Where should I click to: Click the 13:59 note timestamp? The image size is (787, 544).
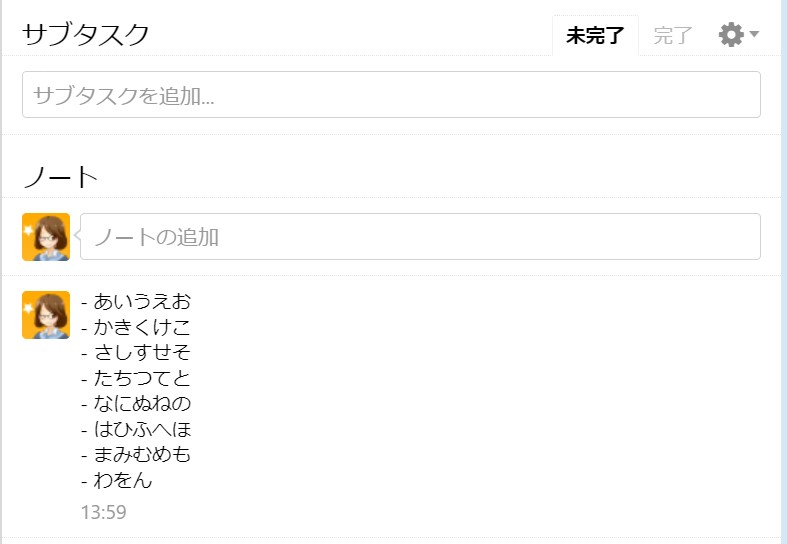[x=103, y=513]
